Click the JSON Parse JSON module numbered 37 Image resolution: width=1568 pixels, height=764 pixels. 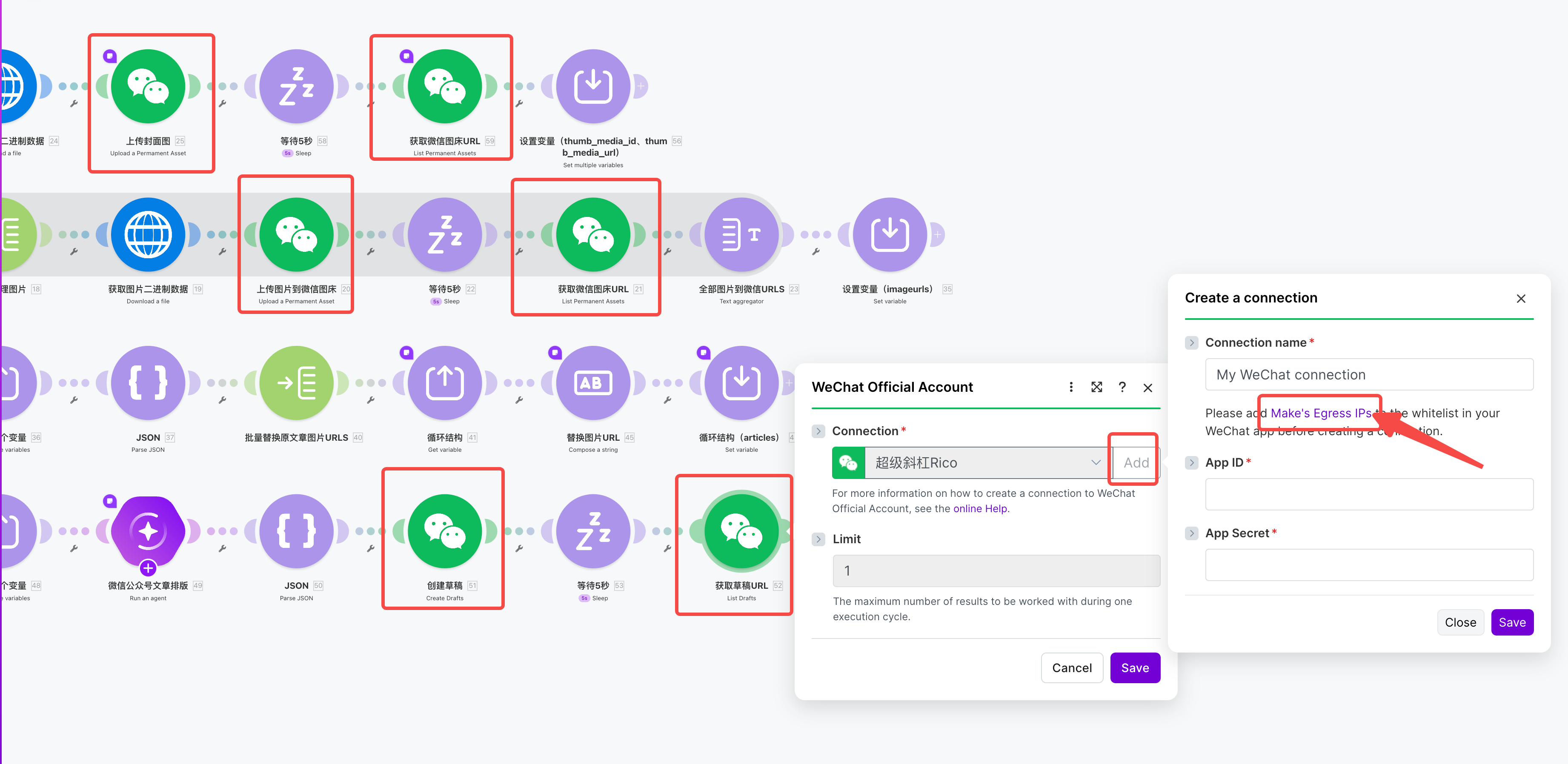[x=148, y=382]
